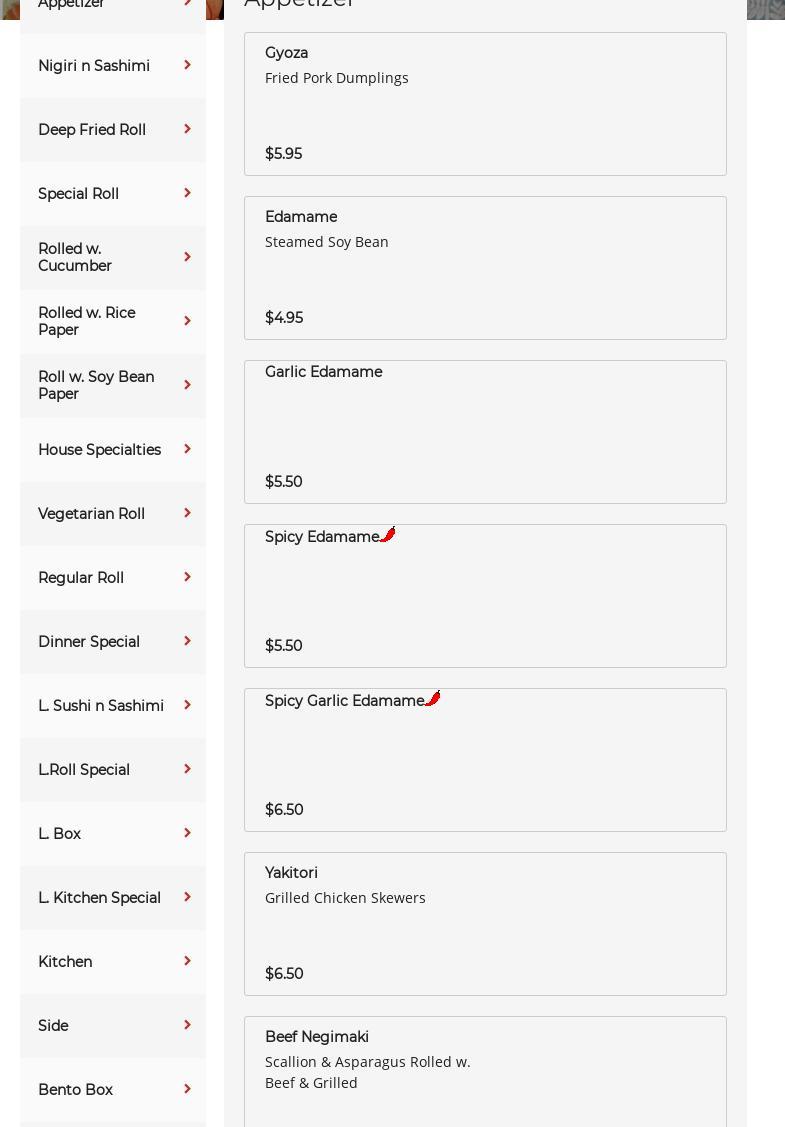This screenshot has height=1127, width=785.
Task: Click the arrow icon by Roll w. Soy Bean Paper
Action: pos(187,385)
